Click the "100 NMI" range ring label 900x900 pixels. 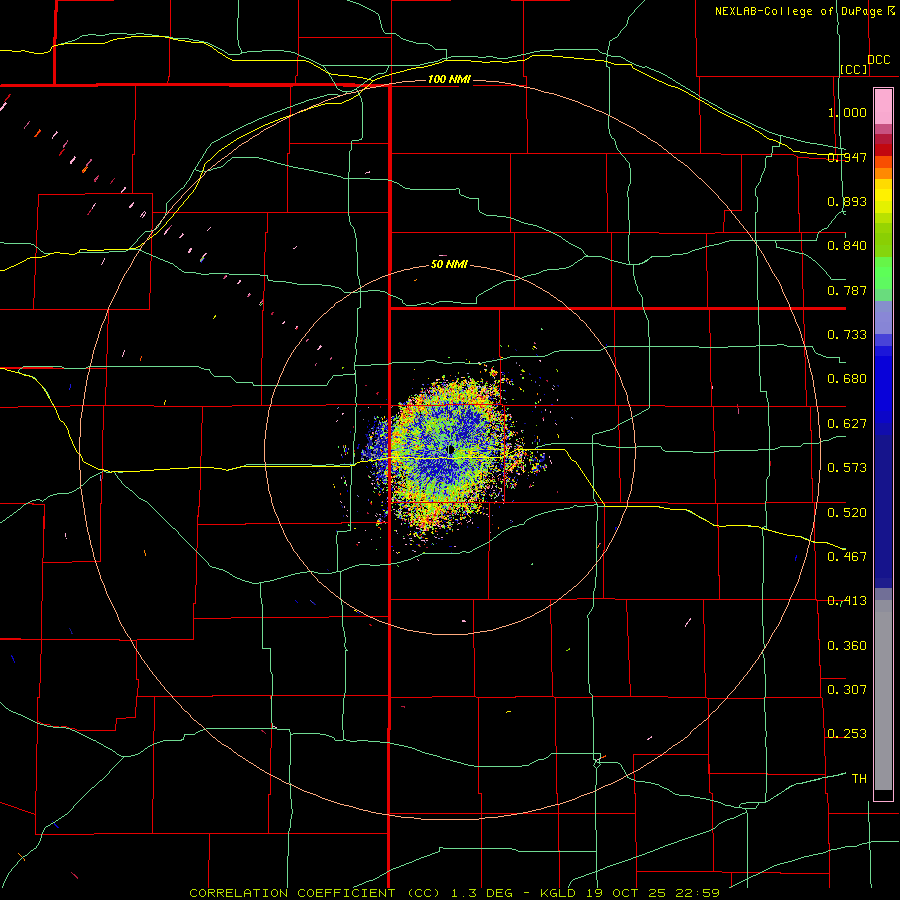coord(449,79)
